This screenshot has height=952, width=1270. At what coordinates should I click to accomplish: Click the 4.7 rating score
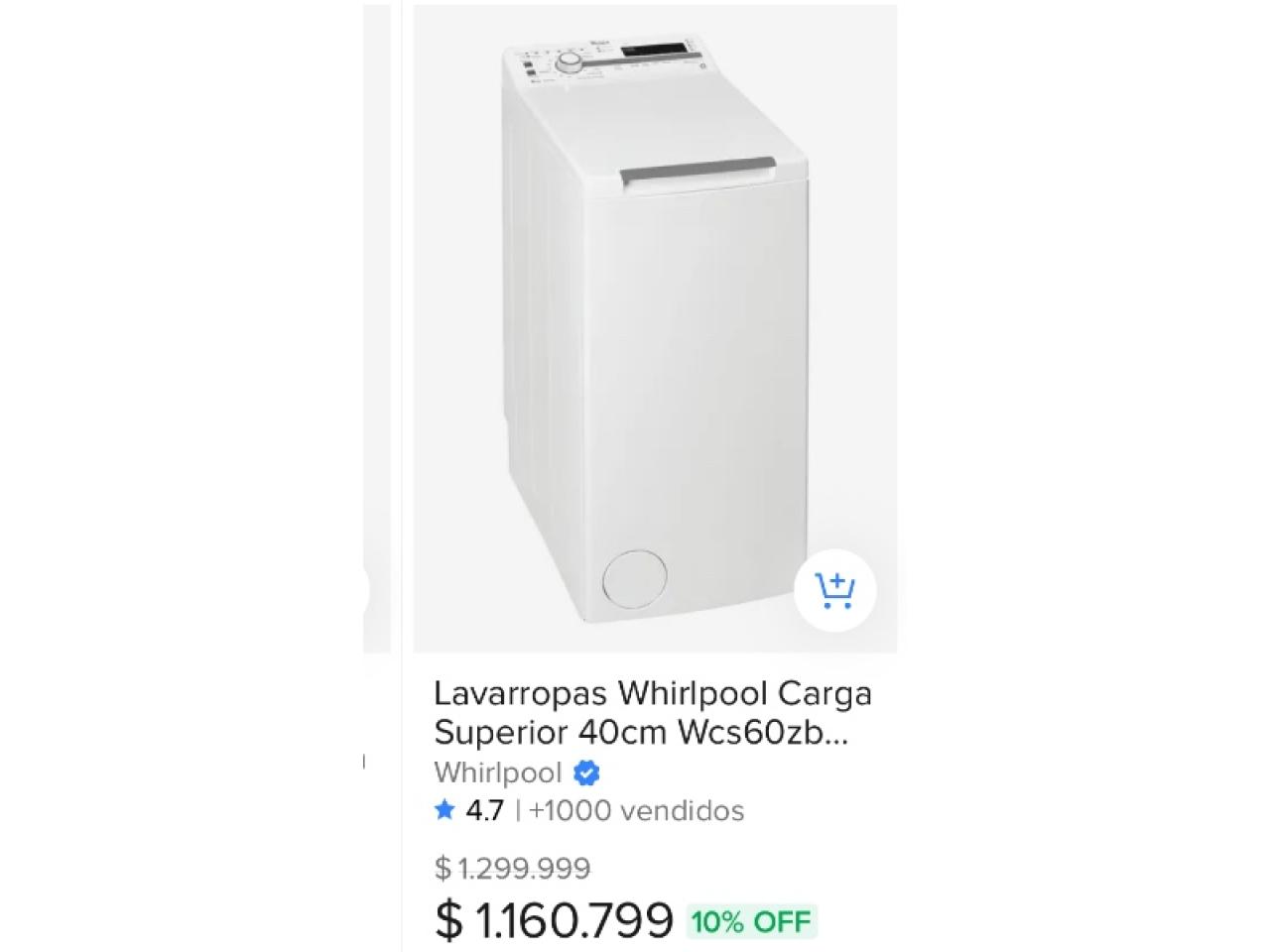coord(484,810)
